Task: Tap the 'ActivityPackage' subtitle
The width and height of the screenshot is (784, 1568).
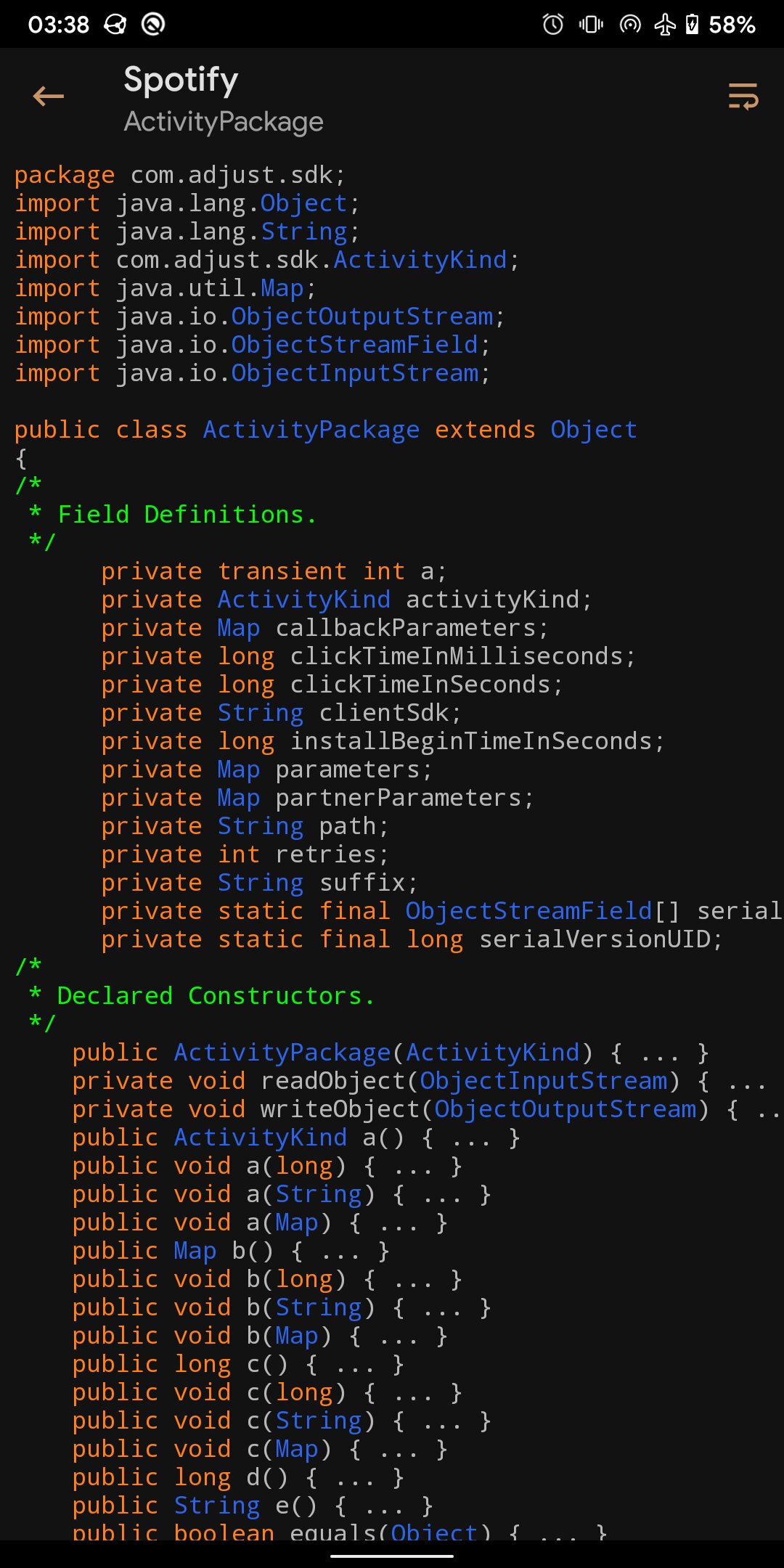Action: tap(224, 122)
